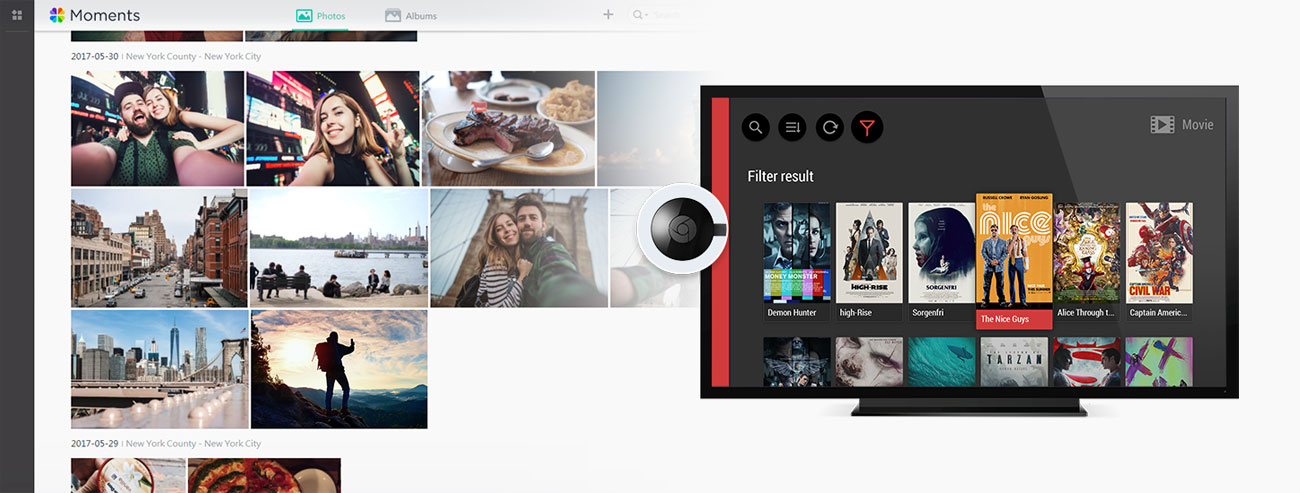Switch to the Albums tab
This screenshot has width=1300, height=493.
[x=410, y=16]
